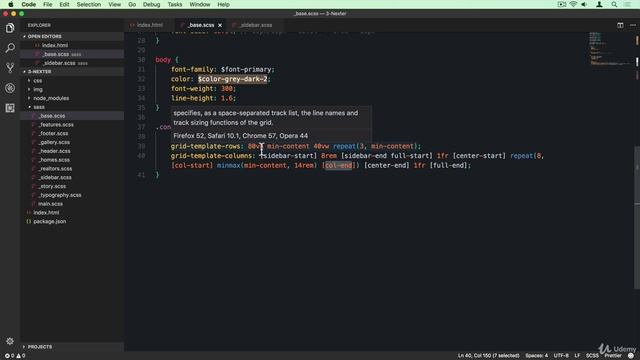Click the Wi-Fi icon in menu bar
Viewport: 640px width, 360px height.
573,4
